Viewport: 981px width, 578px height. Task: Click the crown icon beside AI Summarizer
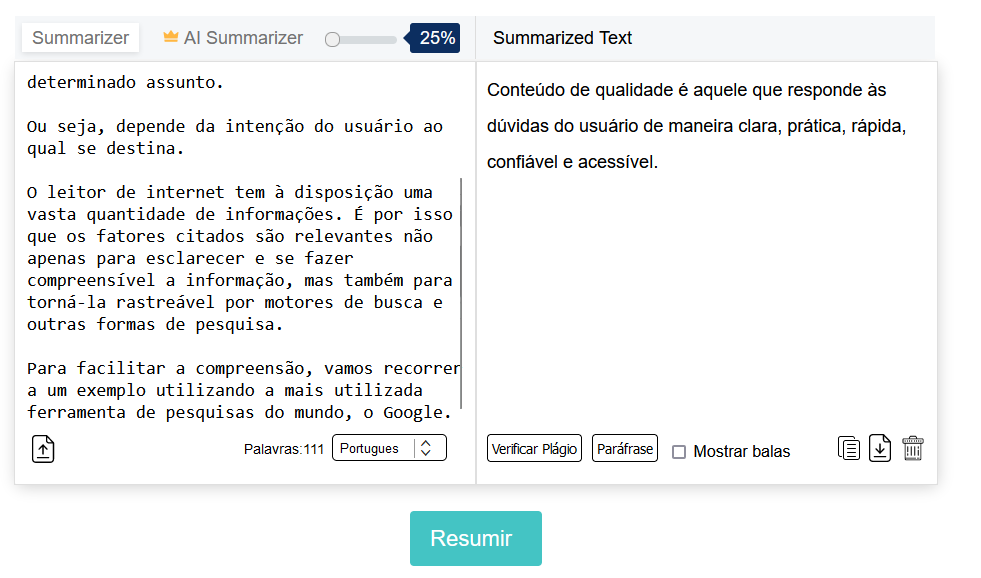click(171, 38)
